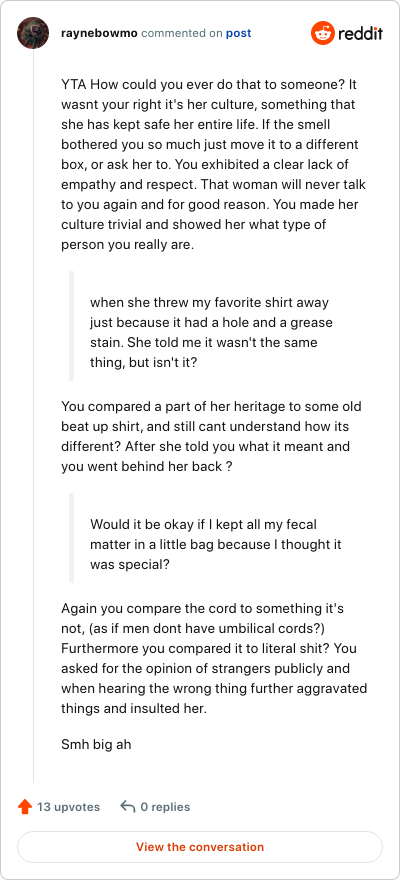
Task: Click the paragraph starting "Again you compare the cord"
Action: (214, 658)
